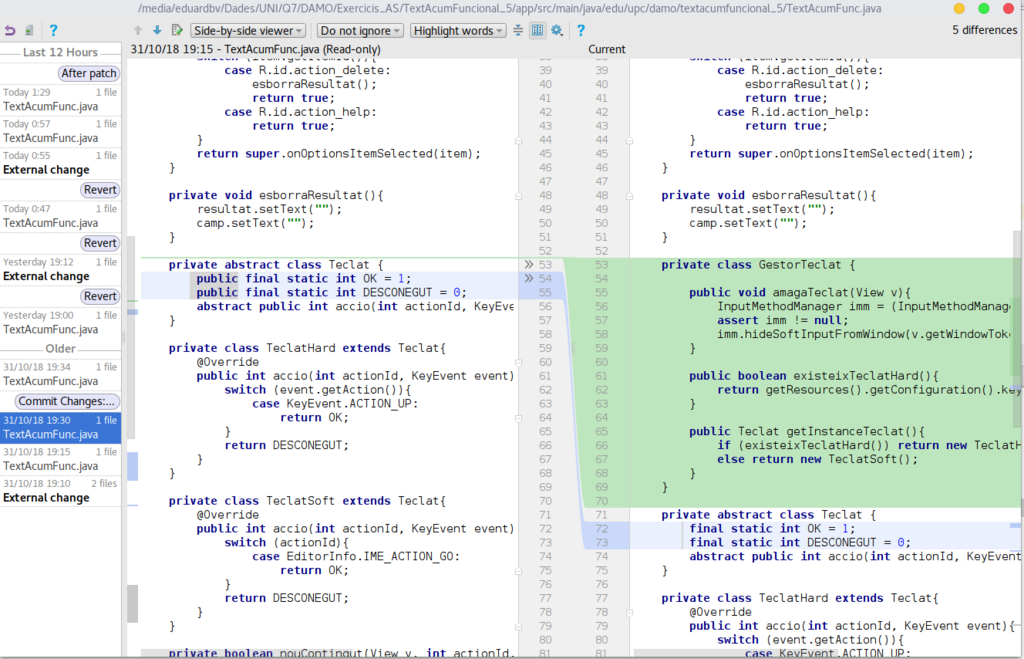This screenshot has height=659, width=1024.
Task: Click the create patch icon
Action: (29, 30)
